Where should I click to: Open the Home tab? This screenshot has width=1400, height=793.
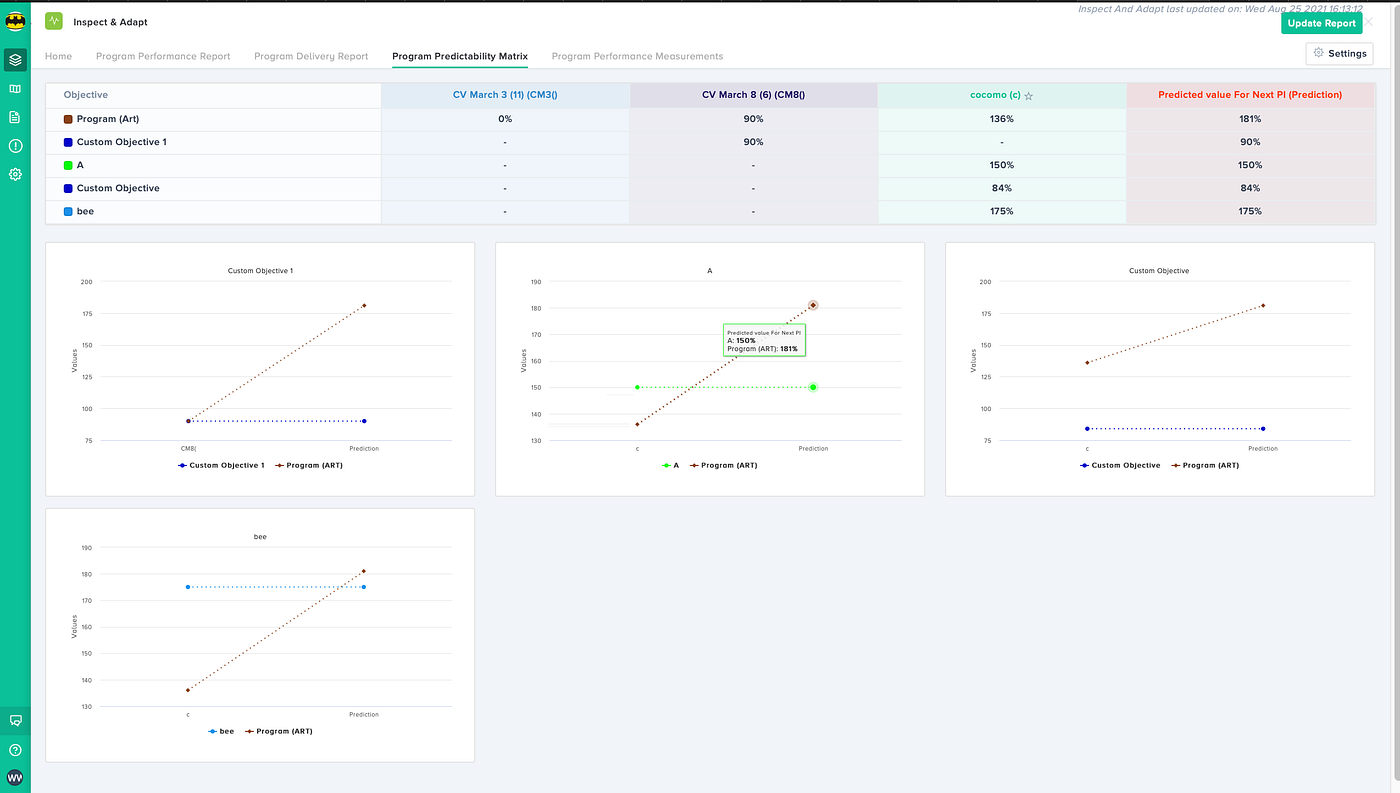click(x=58, y=55)
